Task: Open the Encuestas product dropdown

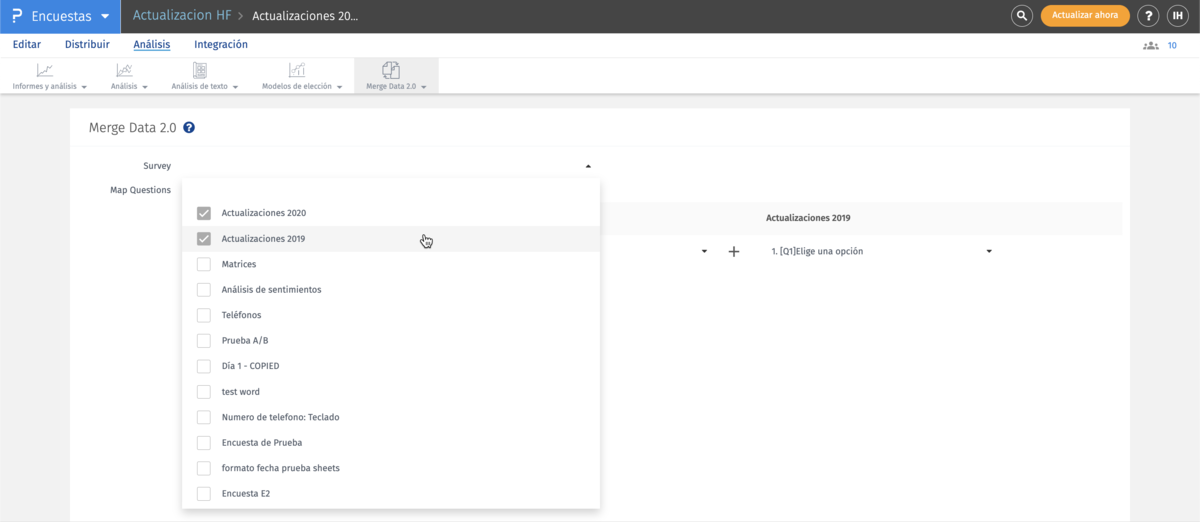Action: 60,16
